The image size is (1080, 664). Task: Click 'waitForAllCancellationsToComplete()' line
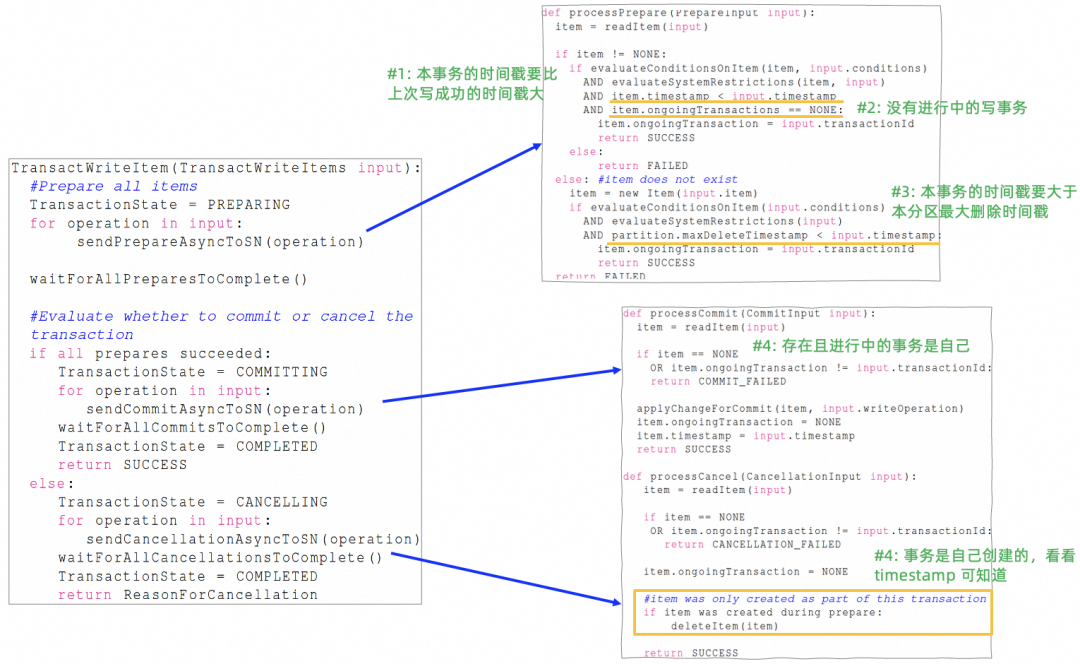click(220, 559)
